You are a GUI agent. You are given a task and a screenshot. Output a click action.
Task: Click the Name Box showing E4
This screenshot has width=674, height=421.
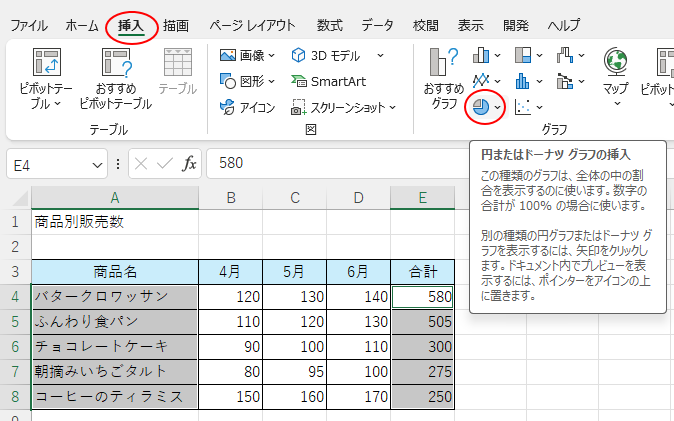[48, 165]
